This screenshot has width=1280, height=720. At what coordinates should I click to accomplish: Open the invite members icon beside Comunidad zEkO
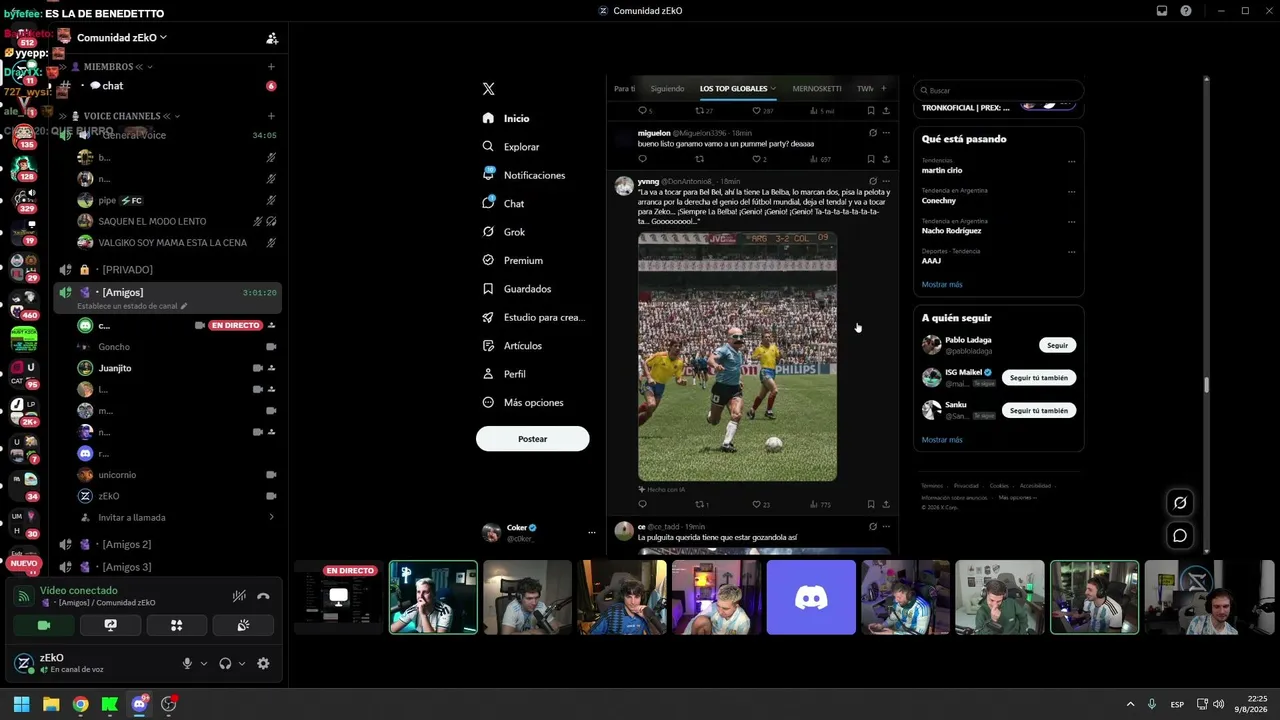tap(272, 38)
